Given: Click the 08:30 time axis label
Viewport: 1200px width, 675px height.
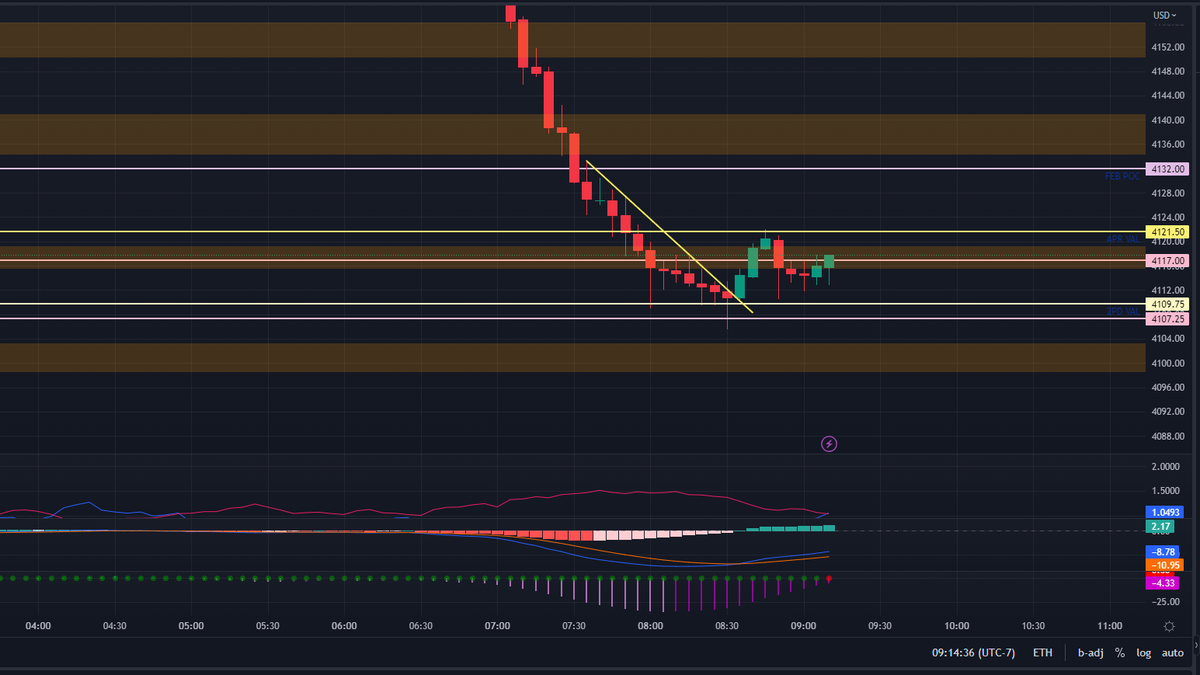Looking at the screenshot, I should (x=727, y=626).
